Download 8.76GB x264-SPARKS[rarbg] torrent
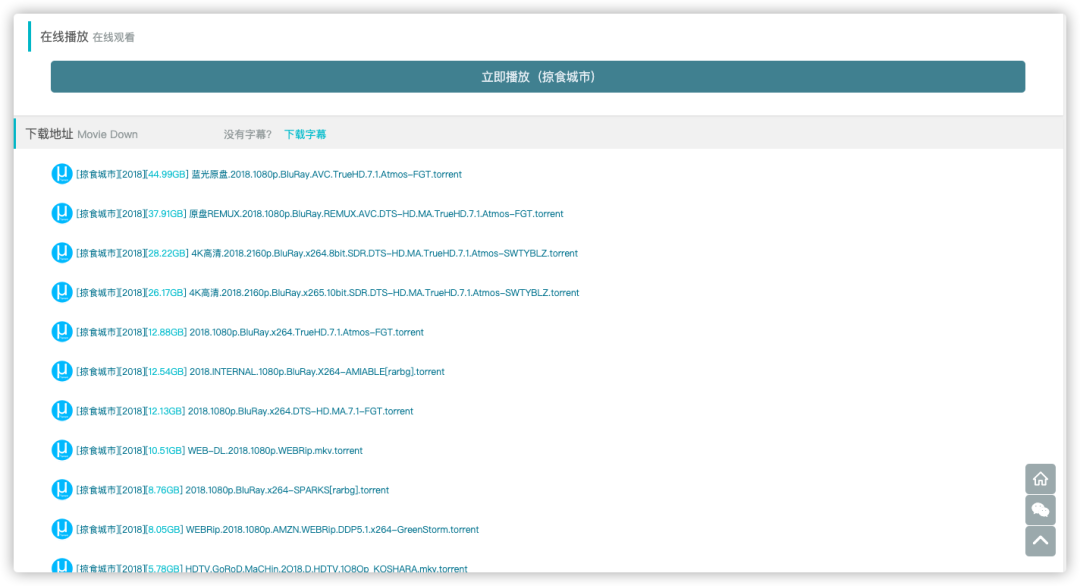The width and height of the screenshot is (1080, 586). (x=233, y=490)
